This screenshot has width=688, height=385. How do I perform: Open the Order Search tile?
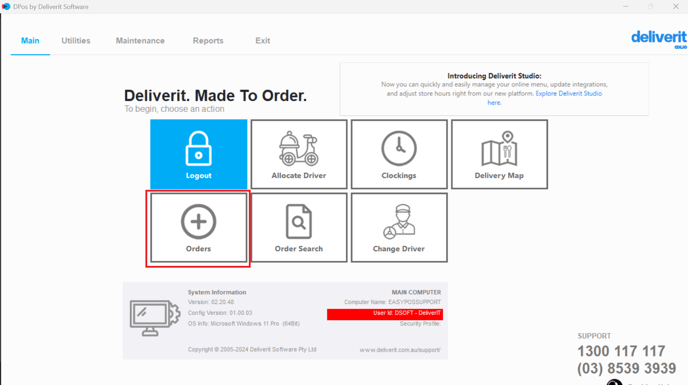point(299,228)
